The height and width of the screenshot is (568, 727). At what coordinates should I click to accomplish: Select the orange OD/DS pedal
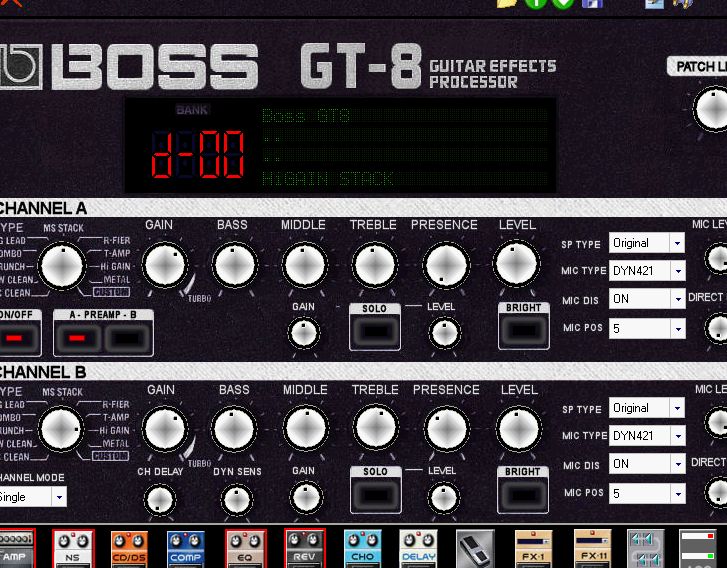pos(129,549)
